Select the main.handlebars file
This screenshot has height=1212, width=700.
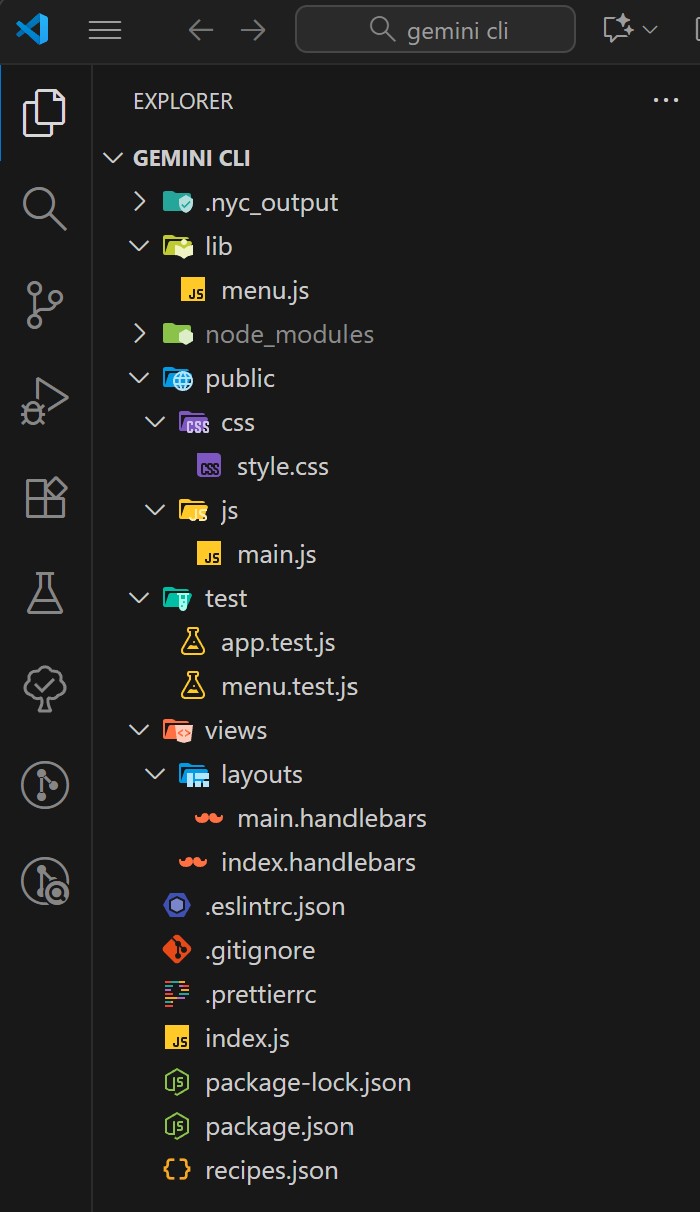(331, 818)
